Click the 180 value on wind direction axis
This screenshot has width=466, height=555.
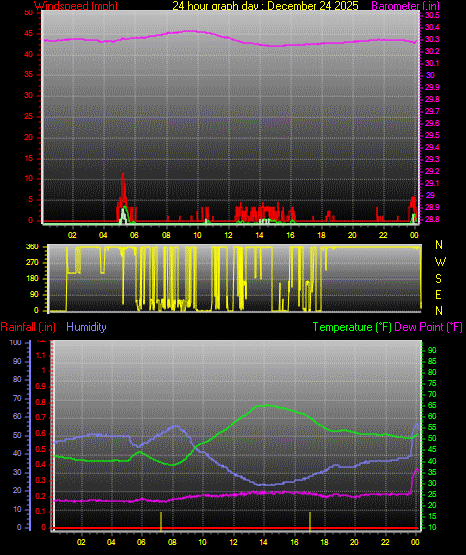point(32,279)
